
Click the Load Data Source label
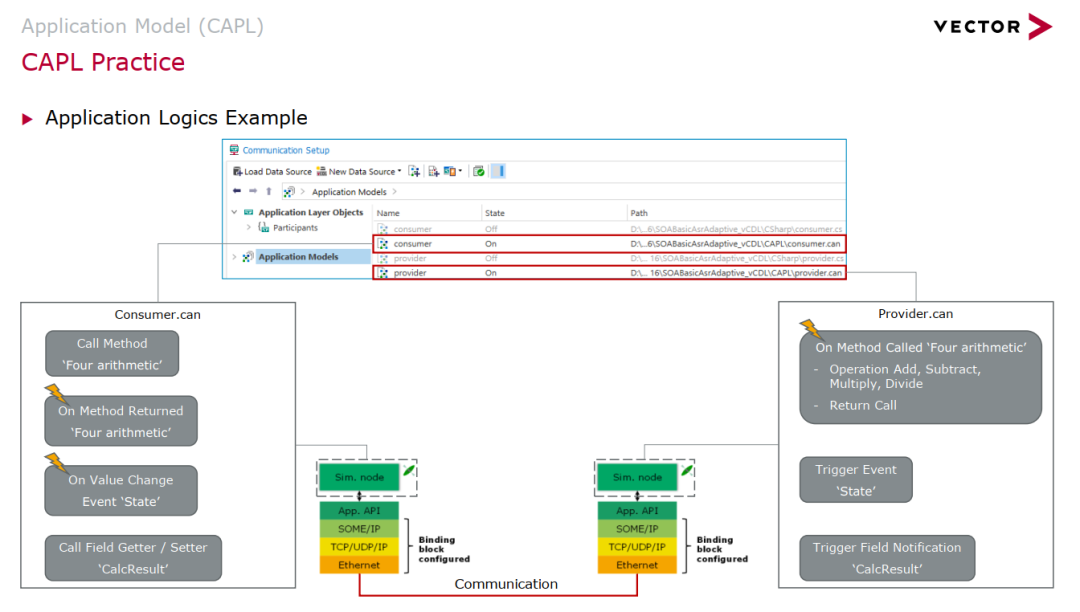(278, 172)
